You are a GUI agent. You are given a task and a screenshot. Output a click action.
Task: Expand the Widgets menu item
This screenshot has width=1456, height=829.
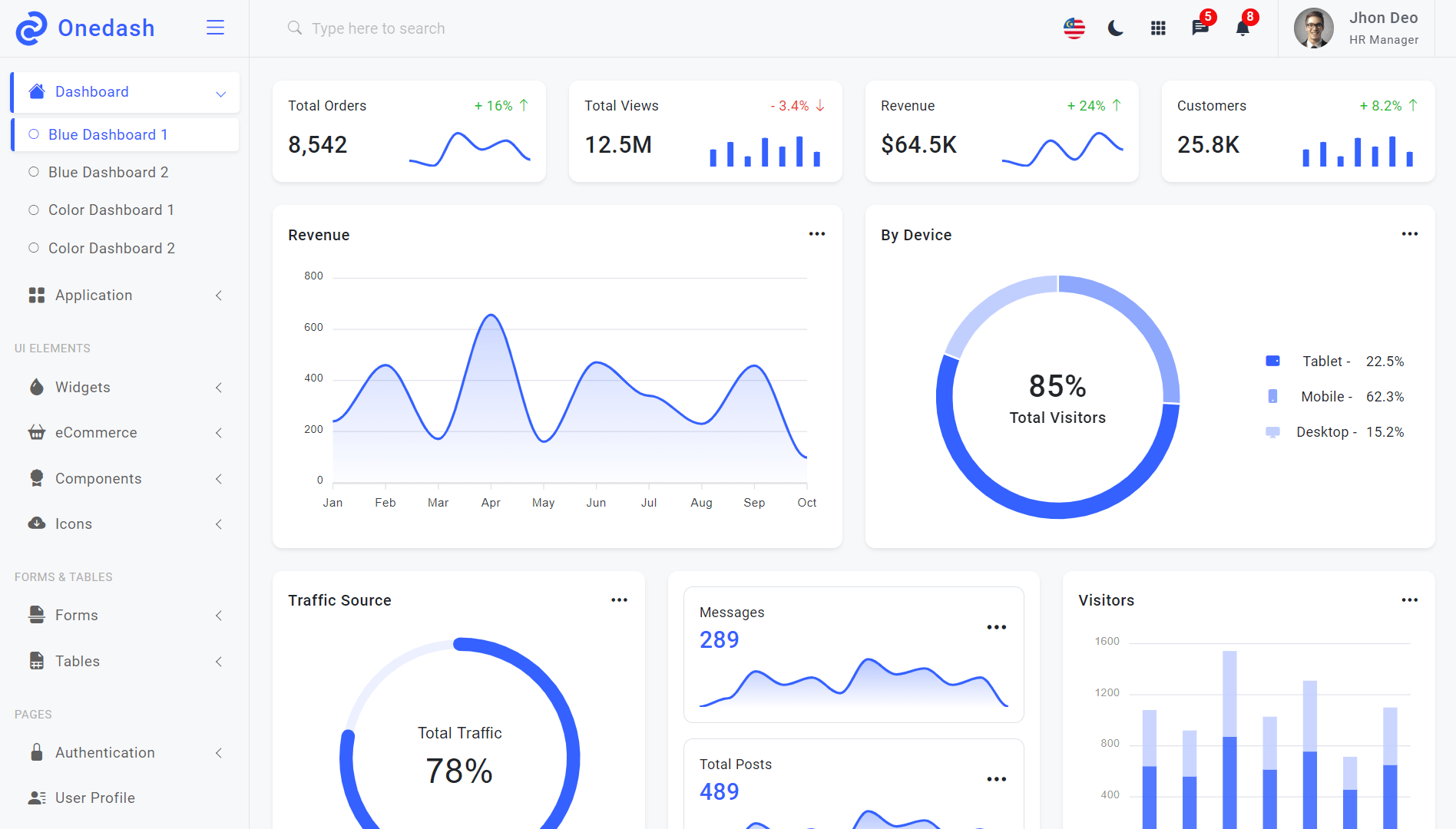(125, 388)
